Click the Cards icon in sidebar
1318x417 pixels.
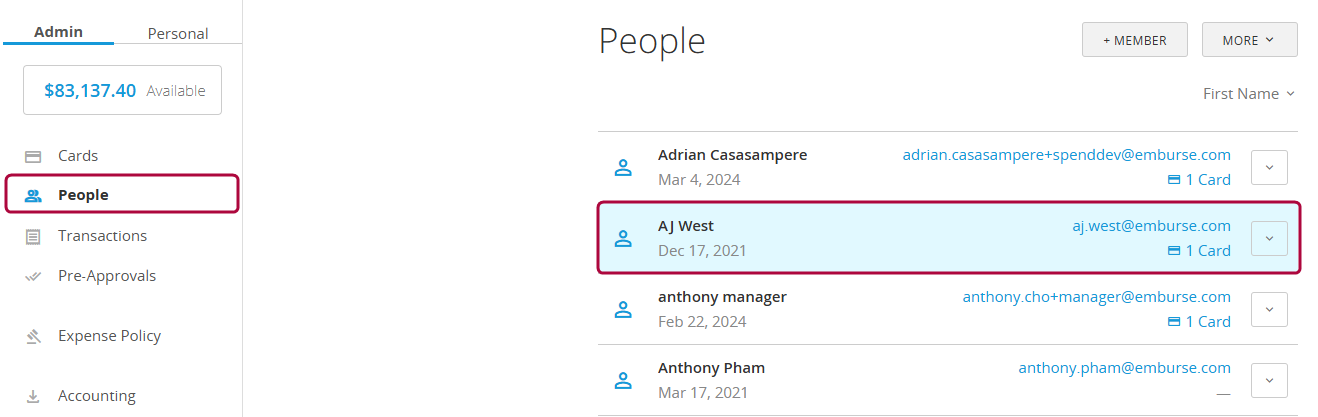tap(33, 156)
